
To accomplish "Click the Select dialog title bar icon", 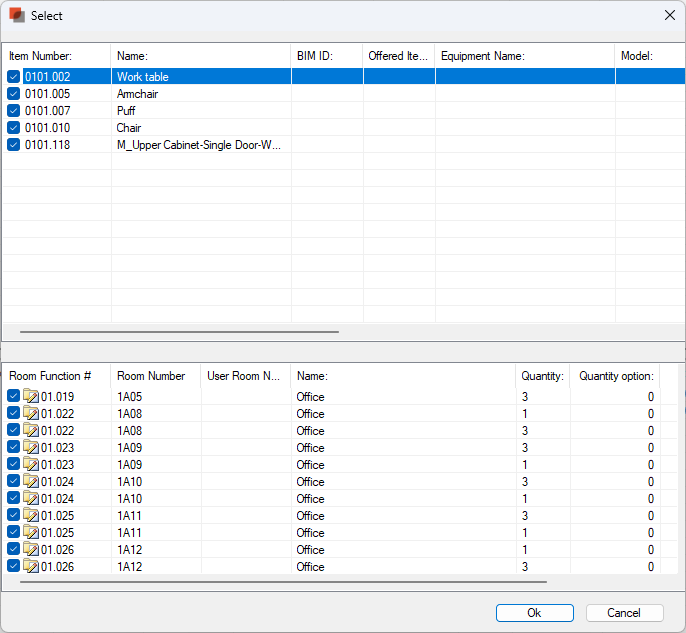I will pyautogui.click(x=16, y=15).
